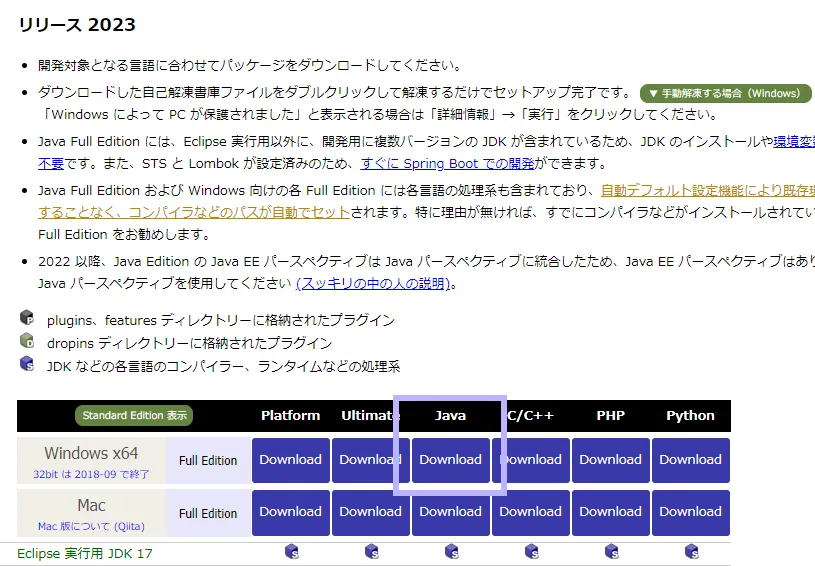
Task: Click JDK 17 cube icon under C/C++
Action: point(532,551)
